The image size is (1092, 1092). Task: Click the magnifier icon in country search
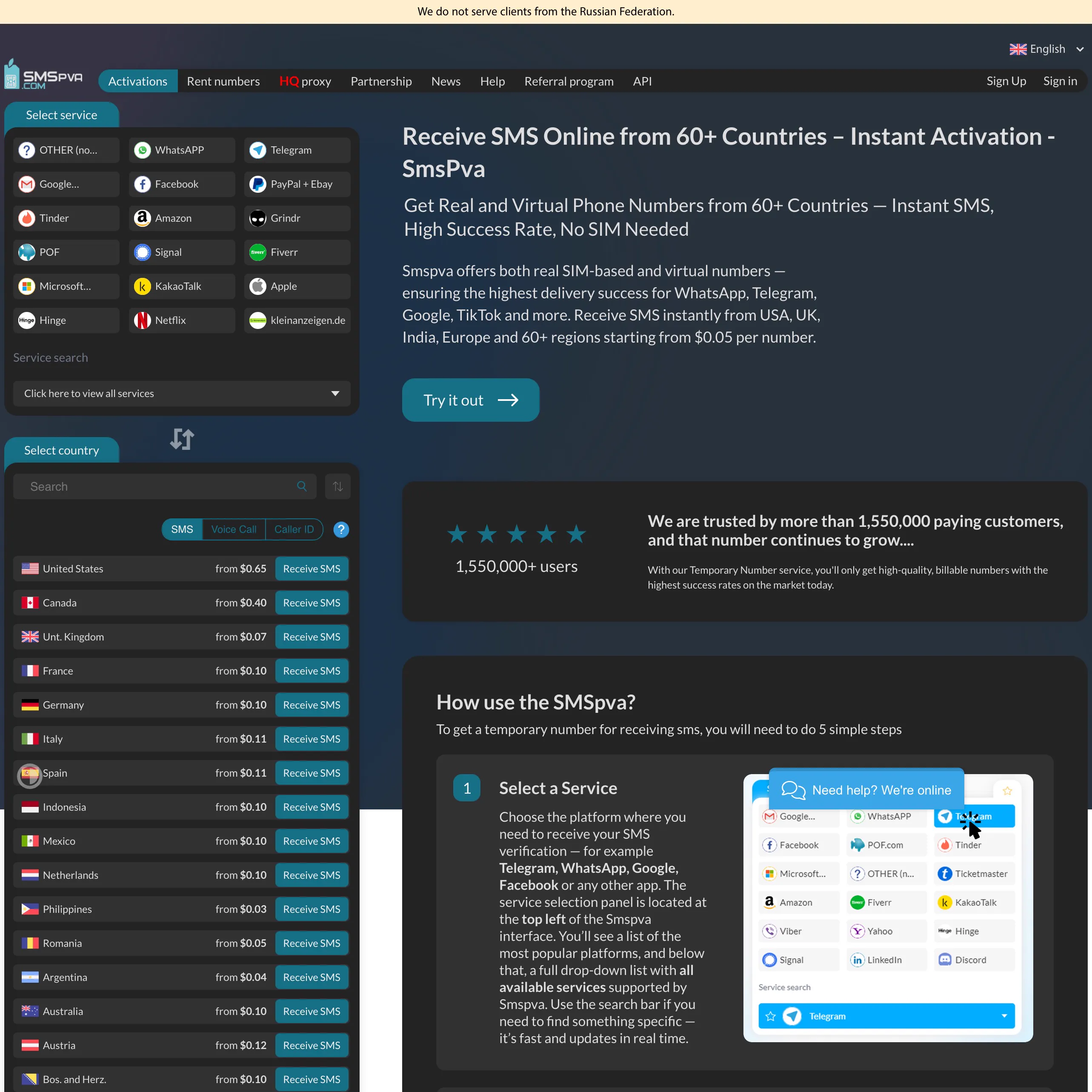click(x=302, y=487)
